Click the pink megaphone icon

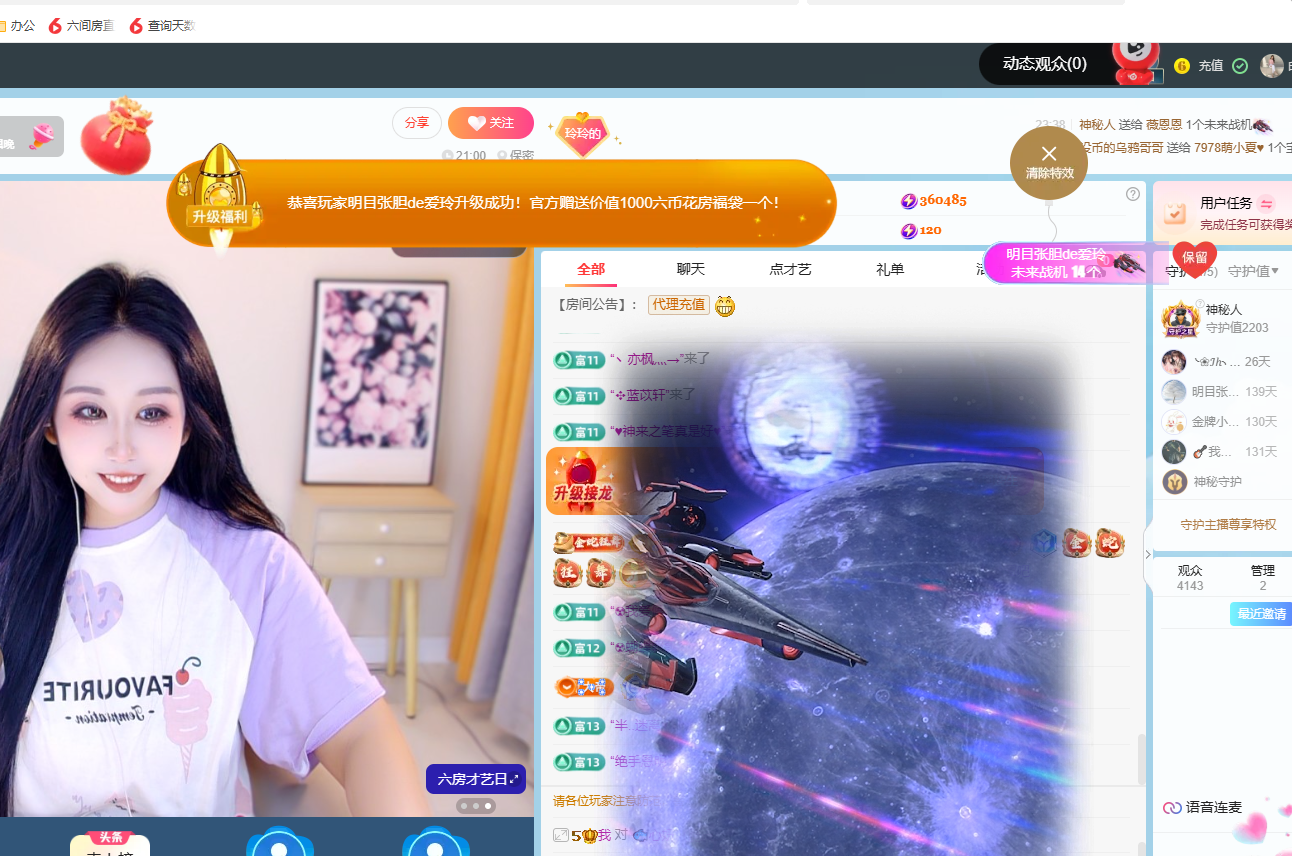pos(41,137)
